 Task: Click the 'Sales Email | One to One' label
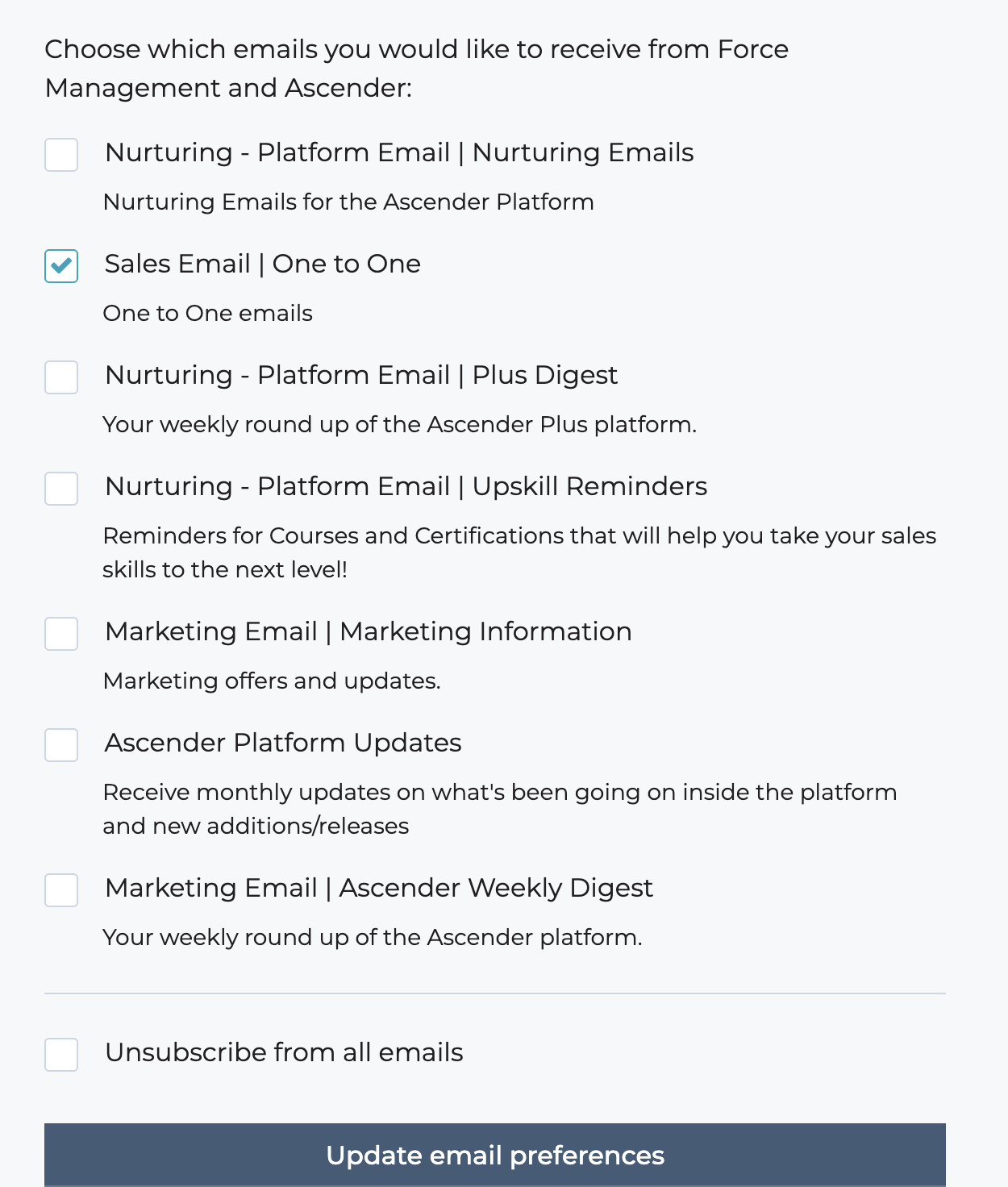tap(263, 264)
